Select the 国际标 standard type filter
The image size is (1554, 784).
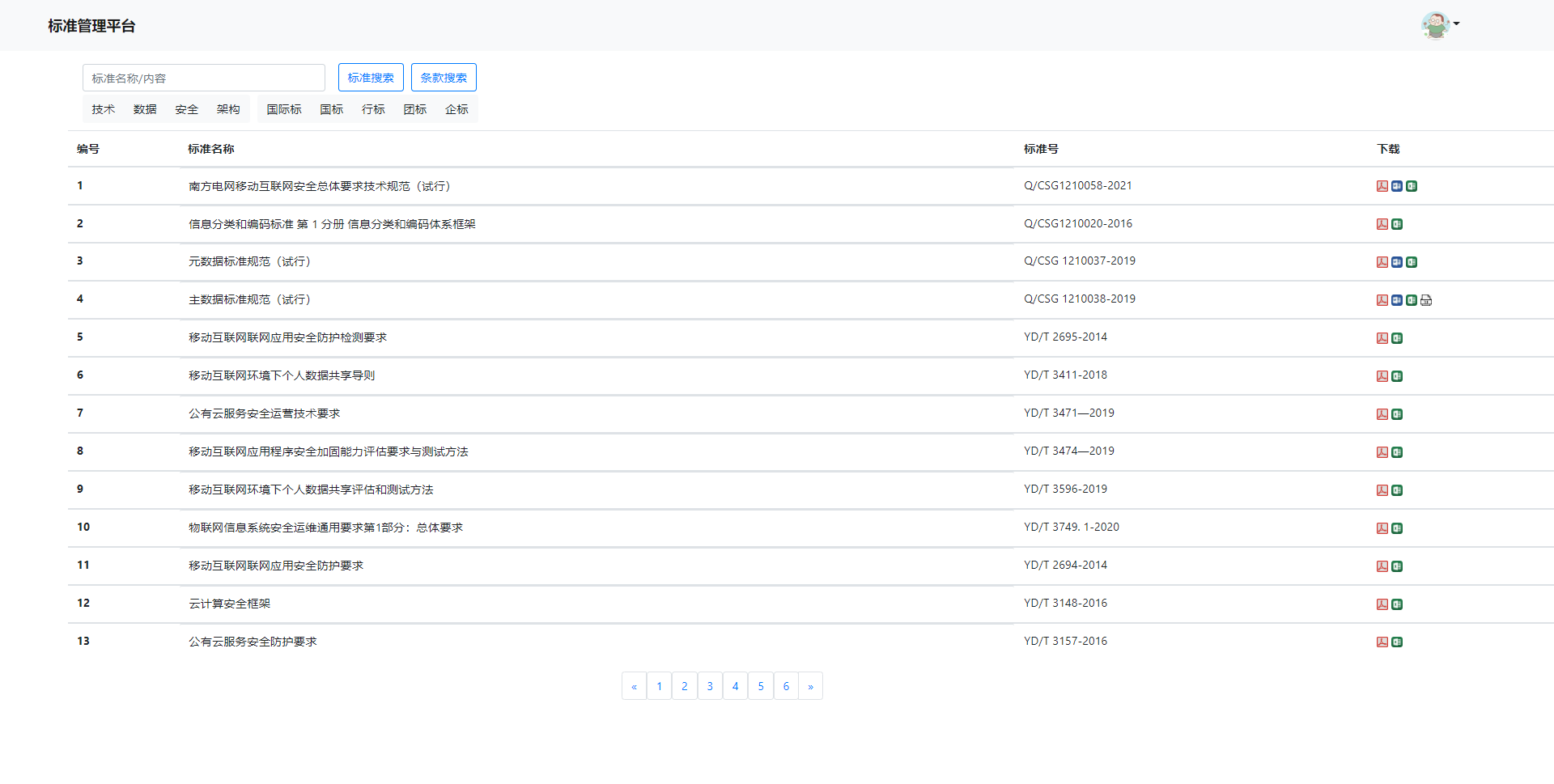(x=284, y=109)
